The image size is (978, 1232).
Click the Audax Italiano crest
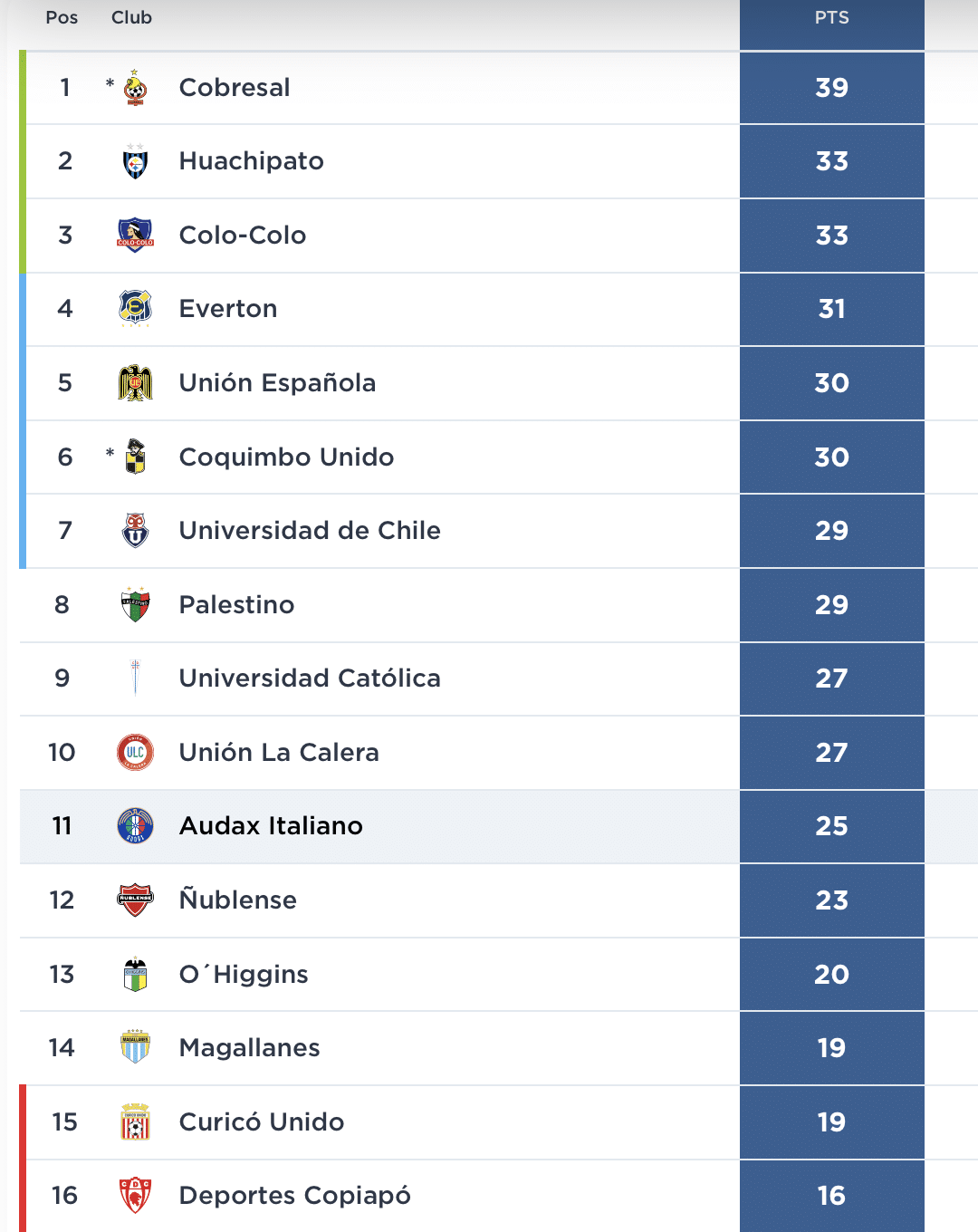[x=135, y=826]
